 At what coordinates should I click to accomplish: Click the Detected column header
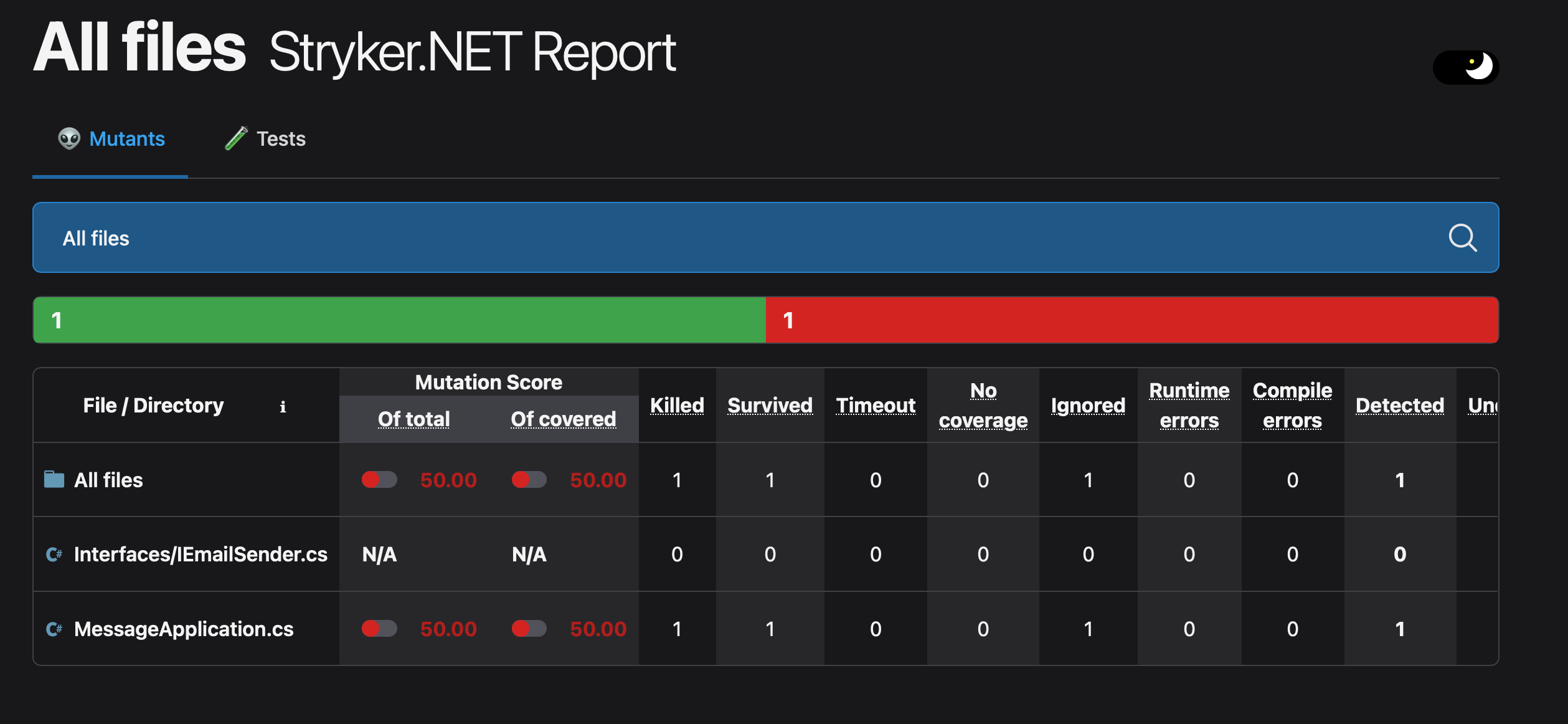(x=1399, y=406)
